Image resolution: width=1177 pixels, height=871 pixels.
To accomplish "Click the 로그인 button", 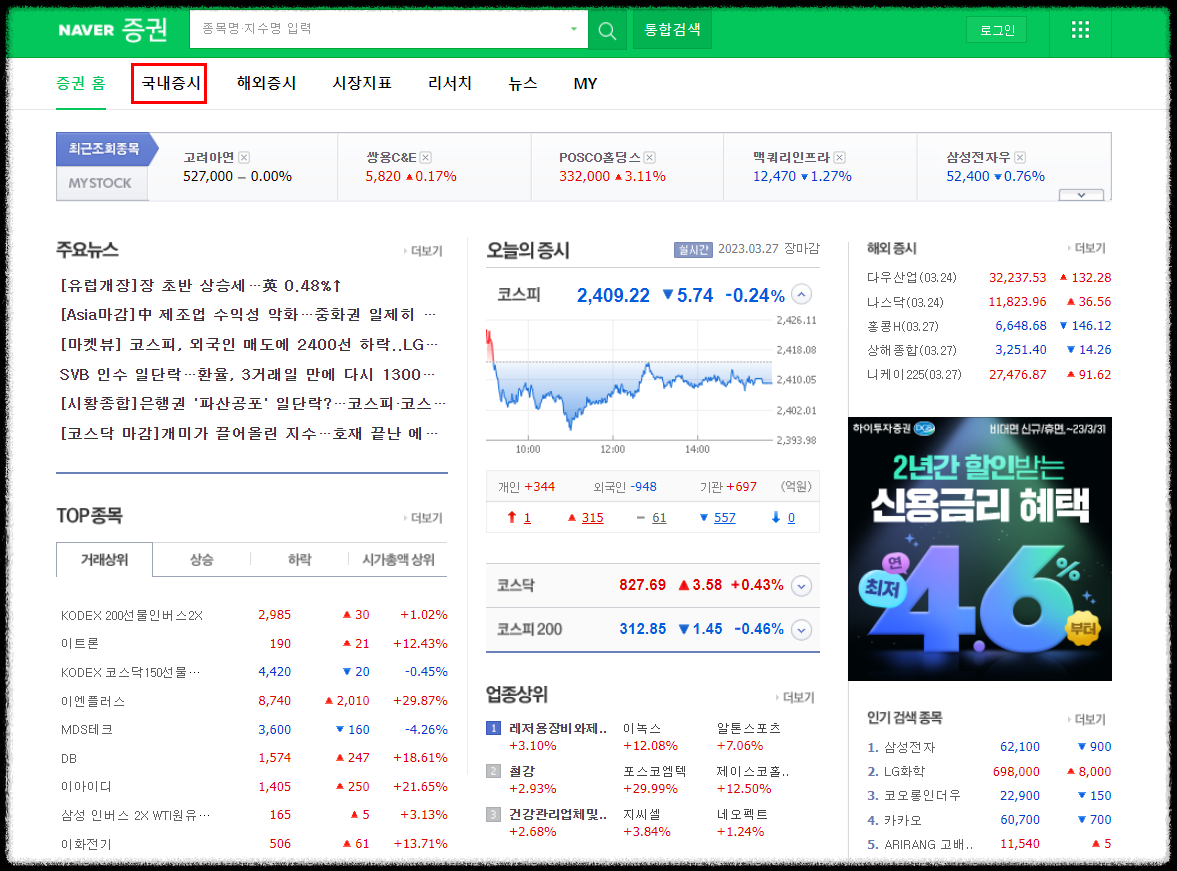I will coord(997,30).
